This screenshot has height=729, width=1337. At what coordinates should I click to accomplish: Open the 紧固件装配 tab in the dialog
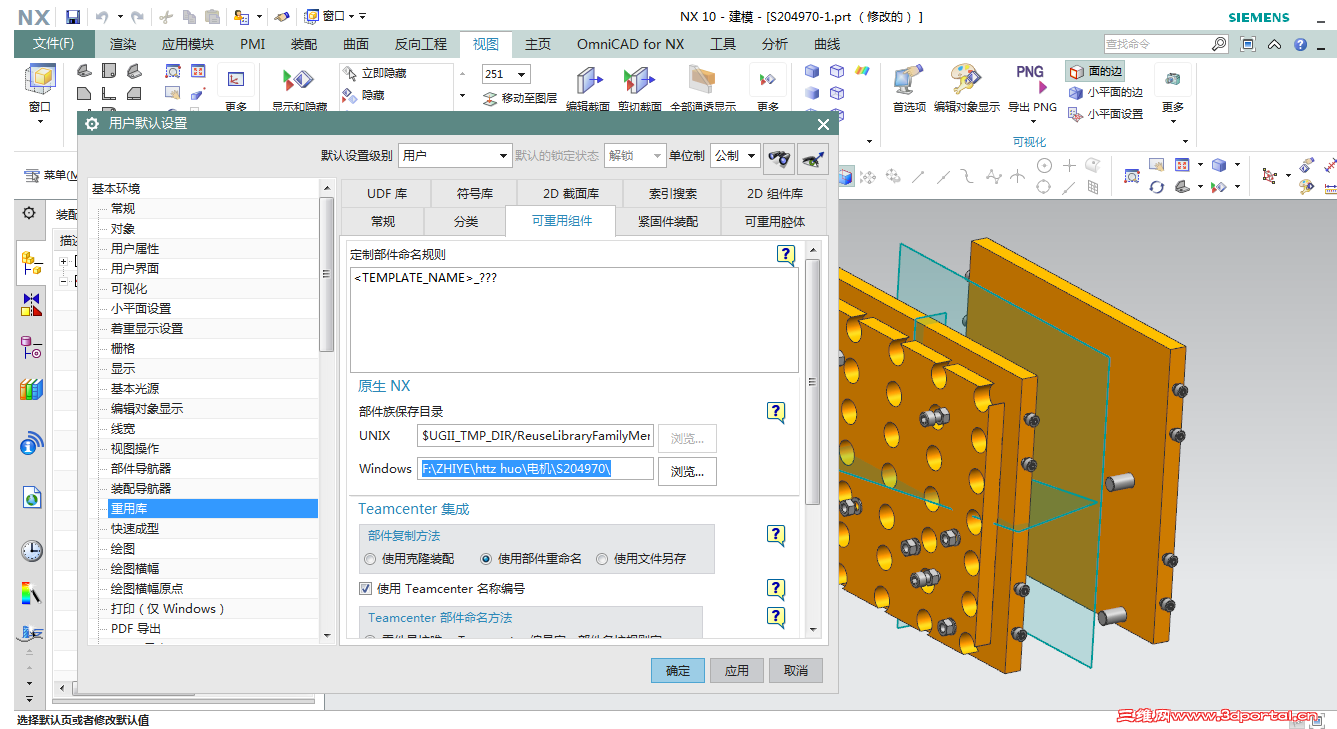(x=668, y=221)
